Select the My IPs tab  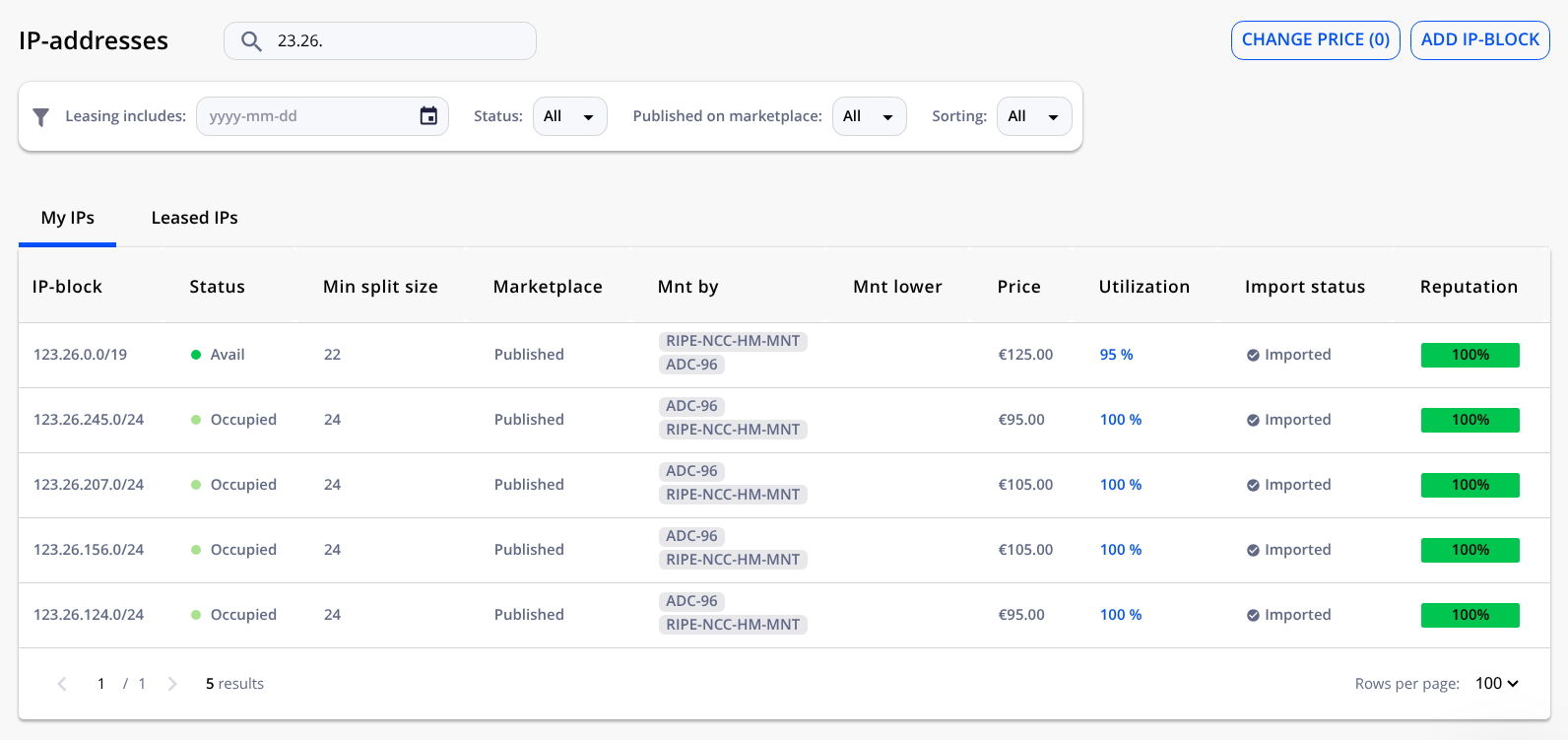click(68, 218)
